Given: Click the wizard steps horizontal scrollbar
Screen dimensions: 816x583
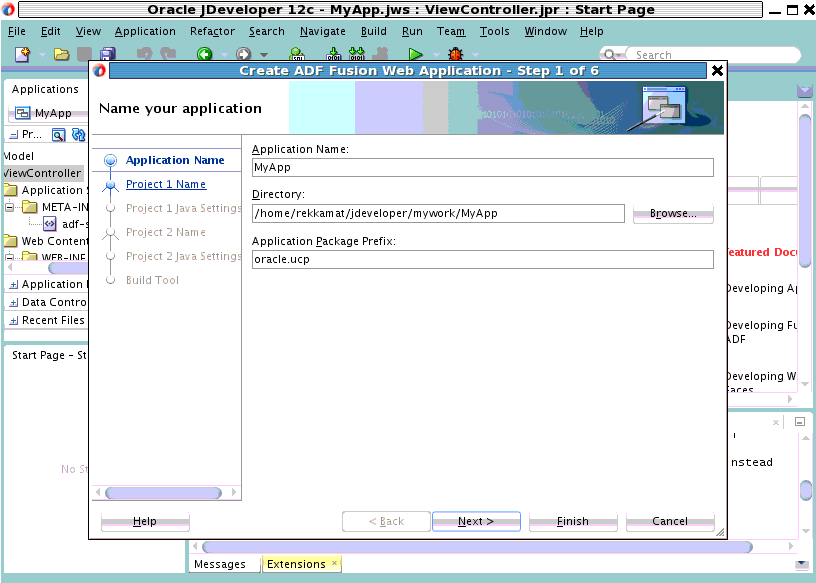Looking at the screenshot, I should click(163, 492).
